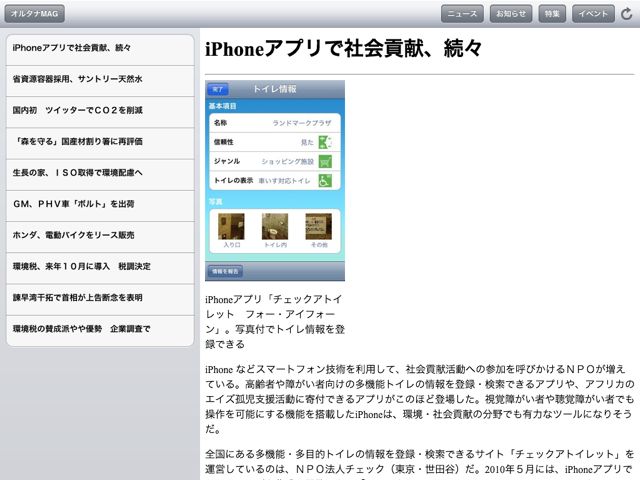
Task: Tap the トイレ情報 app screenshot image
Action: (x=275, y=180)
